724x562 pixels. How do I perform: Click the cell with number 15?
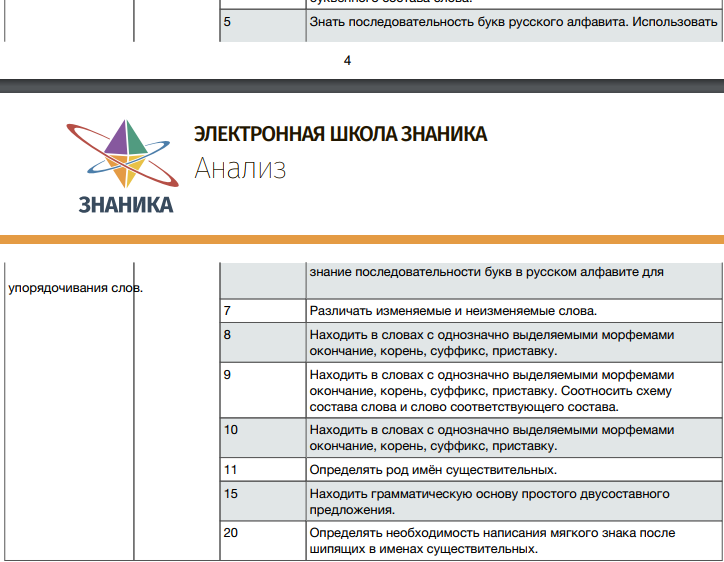point(263,502)
